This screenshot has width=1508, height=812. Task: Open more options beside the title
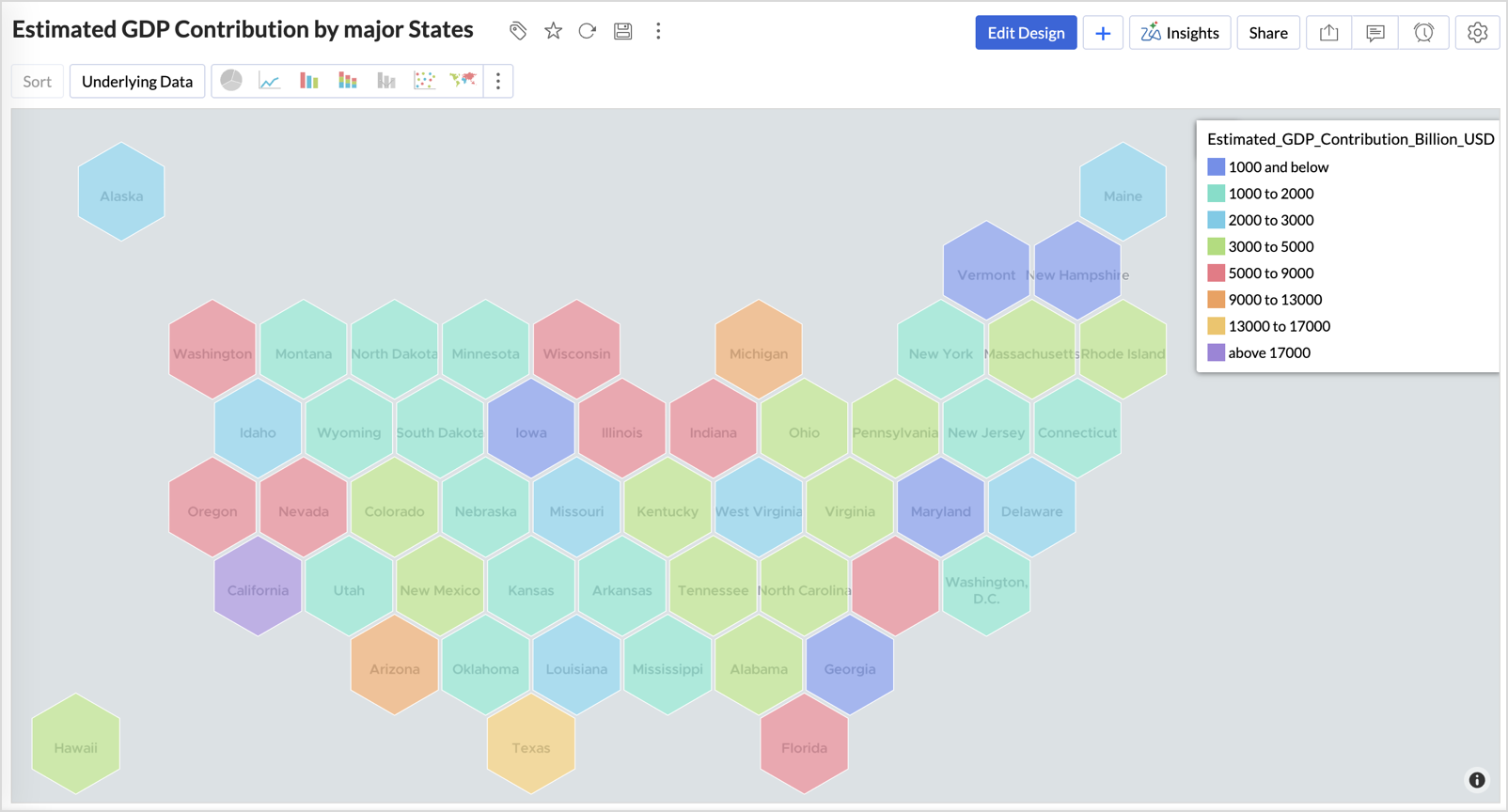tap(658, 31)
